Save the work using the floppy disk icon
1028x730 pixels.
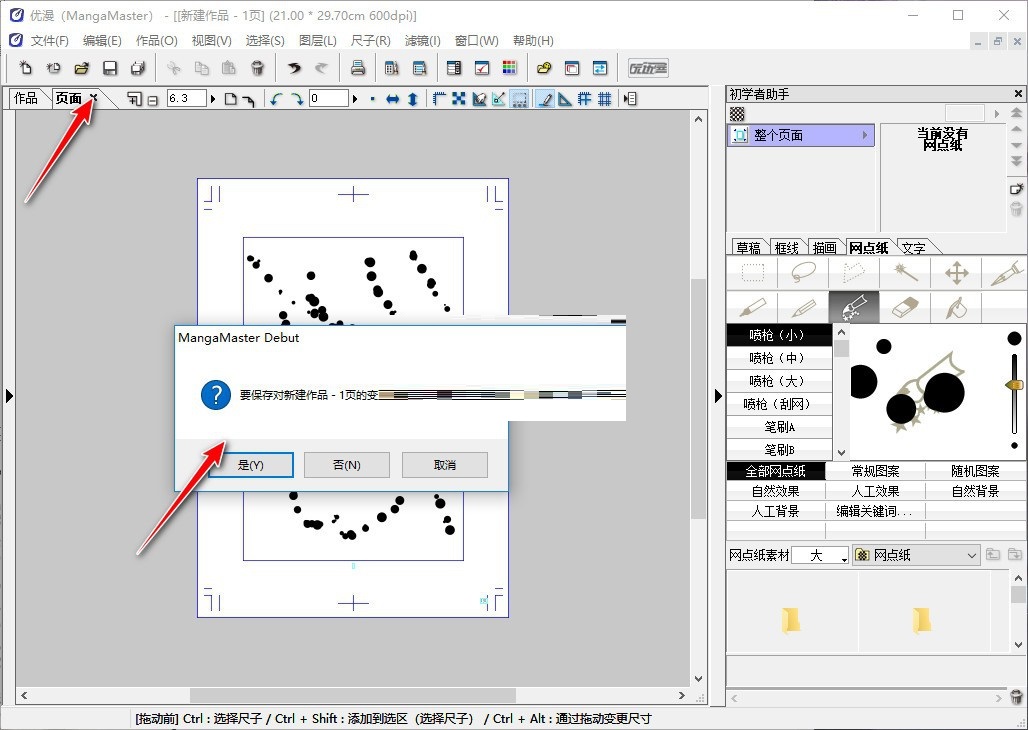(x=109, y=68)
